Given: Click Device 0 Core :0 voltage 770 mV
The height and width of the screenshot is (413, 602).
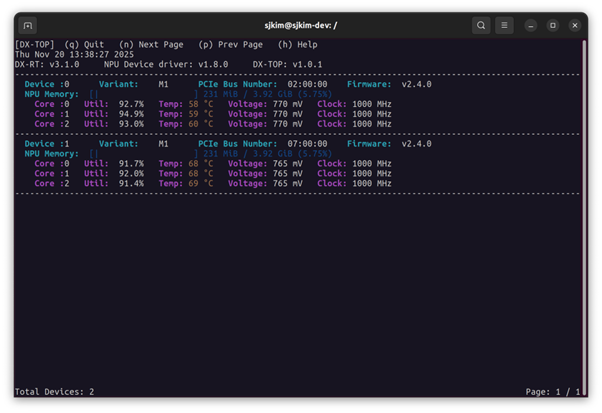Looking at the screenshot, I should (x=288, y=104).
